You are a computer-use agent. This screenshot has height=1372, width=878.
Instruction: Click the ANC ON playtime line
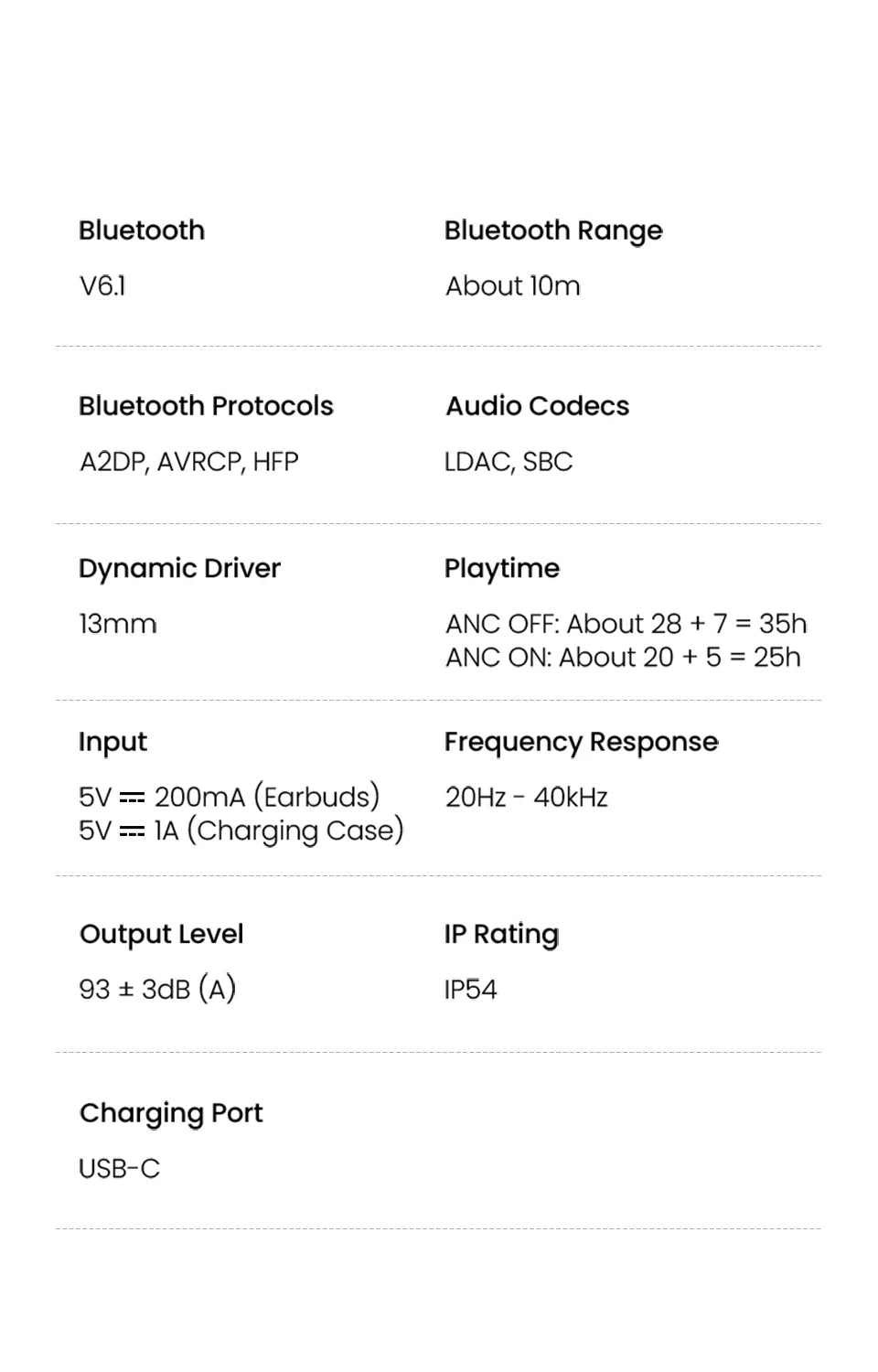pyautogui.click(x=622, y=658)
